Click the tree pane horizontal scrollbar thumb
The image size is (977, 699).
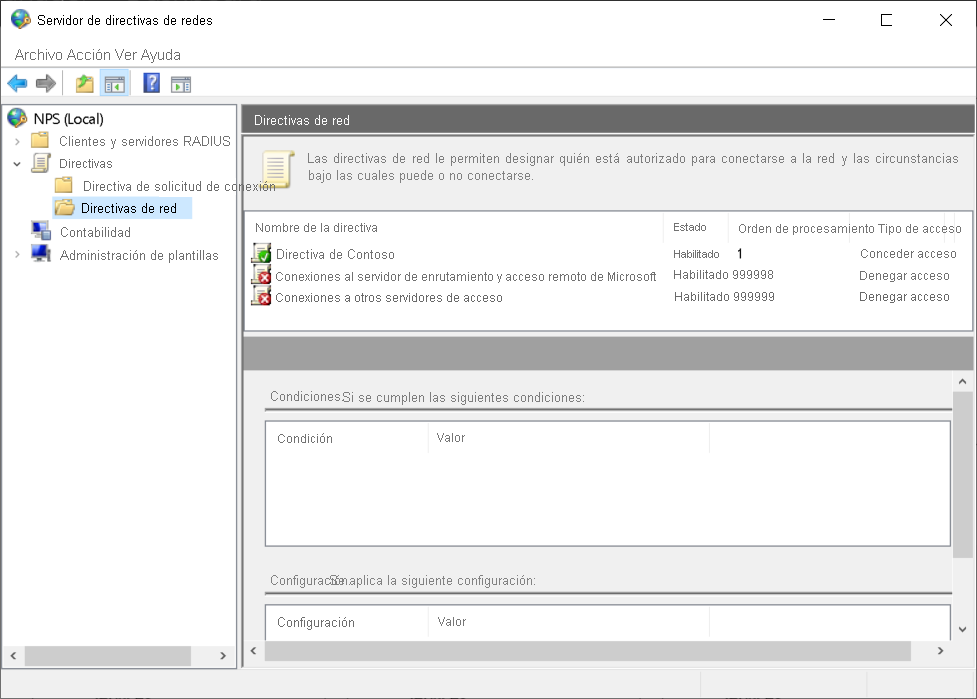pyautogui.click(x=107, y=655)
